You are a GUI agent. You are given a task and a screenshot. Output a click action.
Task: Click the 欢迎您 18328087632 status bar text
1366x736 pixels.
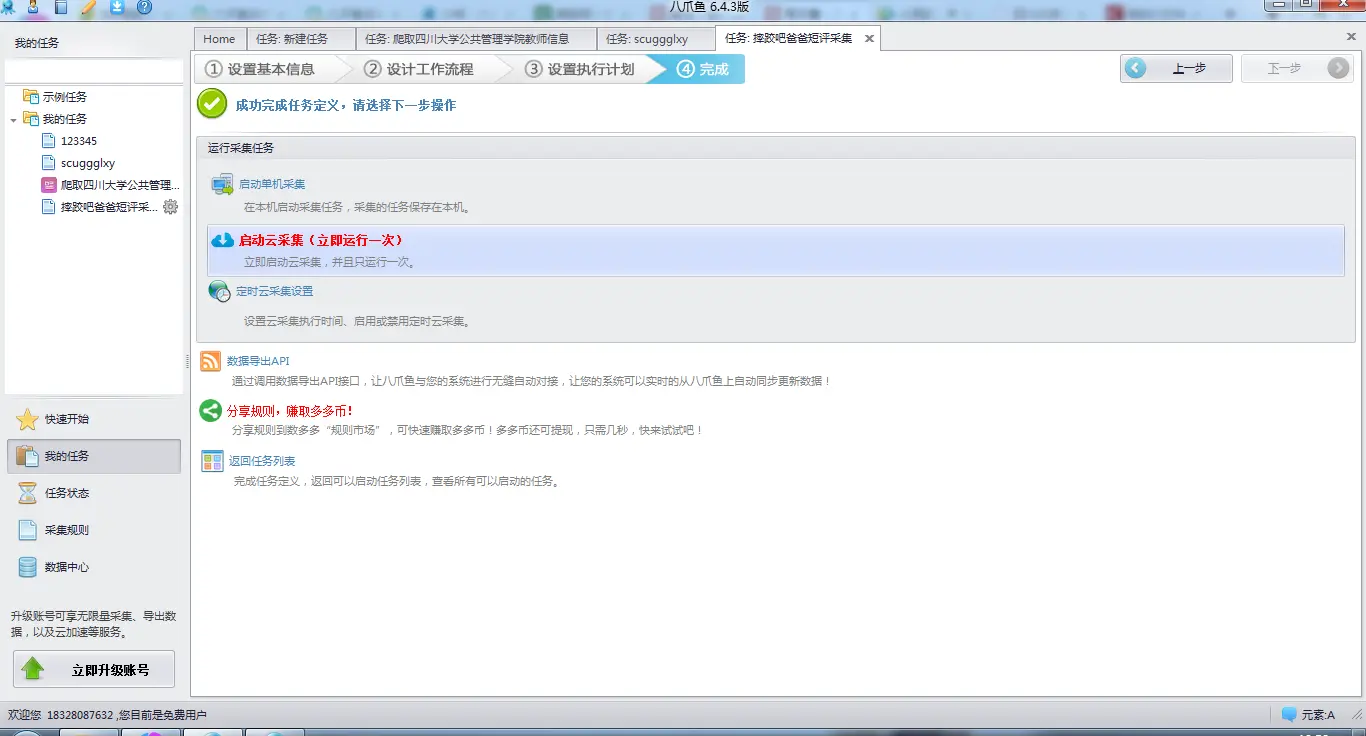[x=107, y=715]
